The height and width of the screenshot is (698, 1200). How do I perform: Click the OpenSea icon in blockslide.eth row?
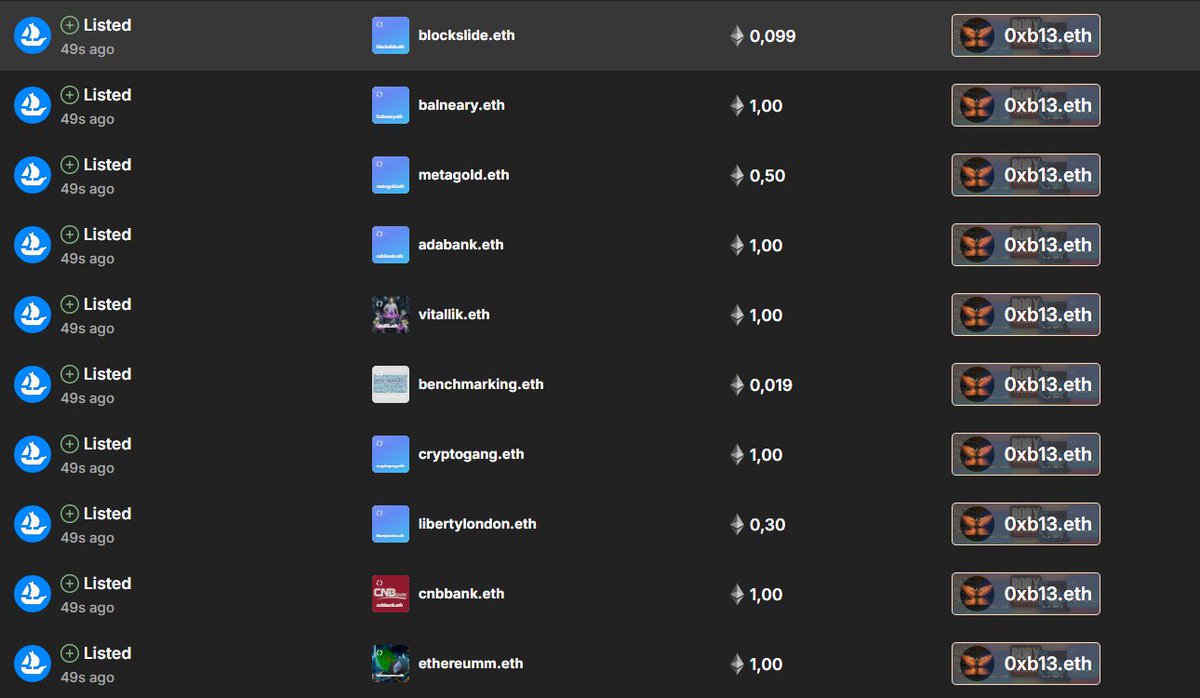[x=32, y=35]
